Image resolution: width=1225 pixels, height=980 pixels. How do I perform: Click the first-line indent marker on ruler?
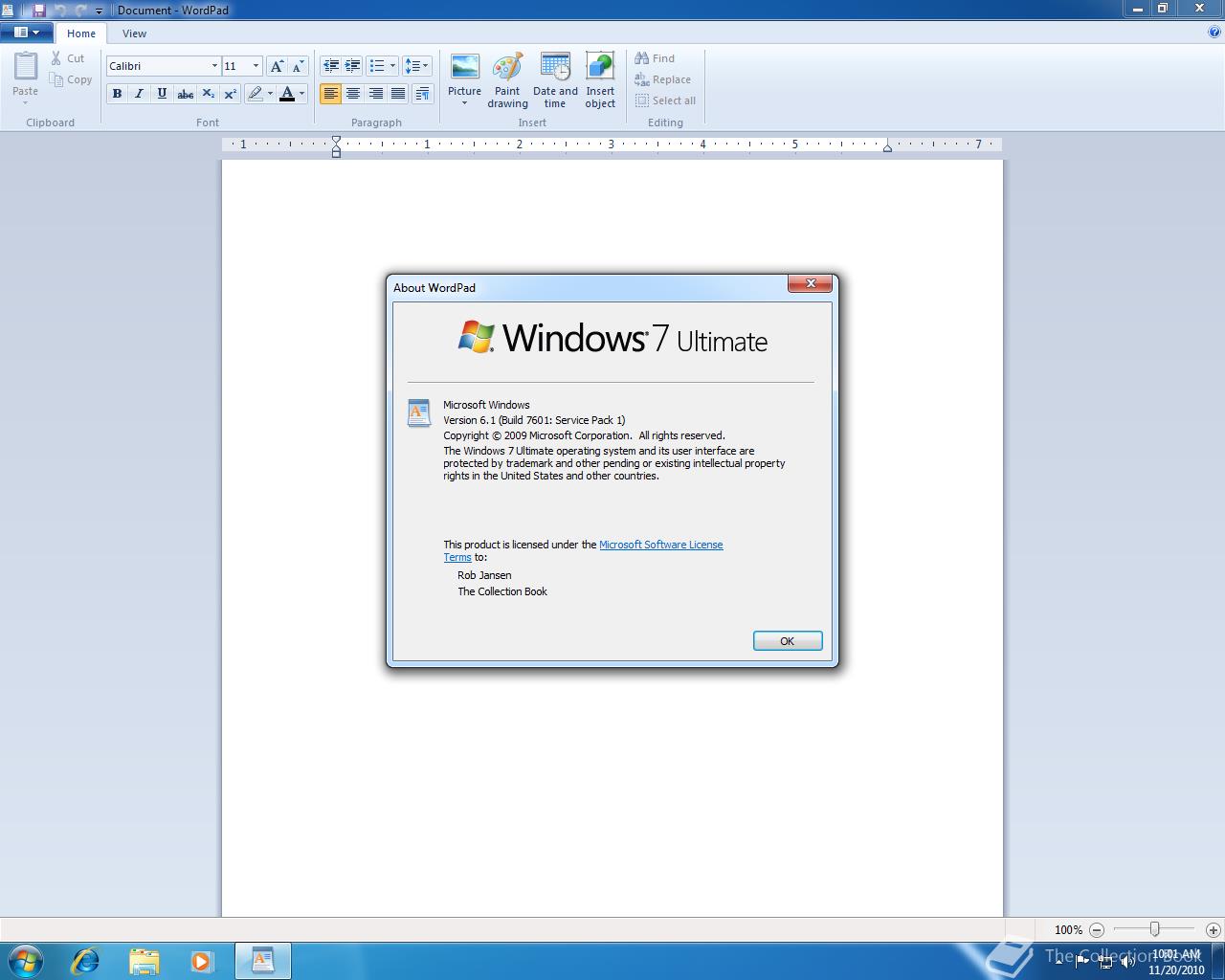(336, 141)
